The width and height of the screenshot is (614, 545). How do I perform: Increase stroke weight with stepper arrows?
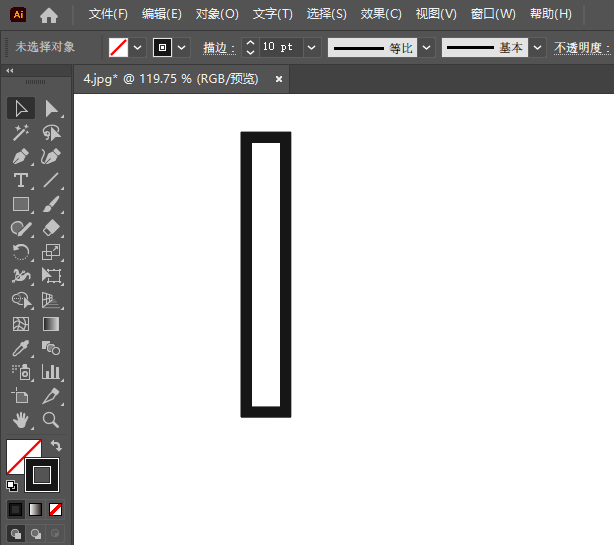coord(251,43)
